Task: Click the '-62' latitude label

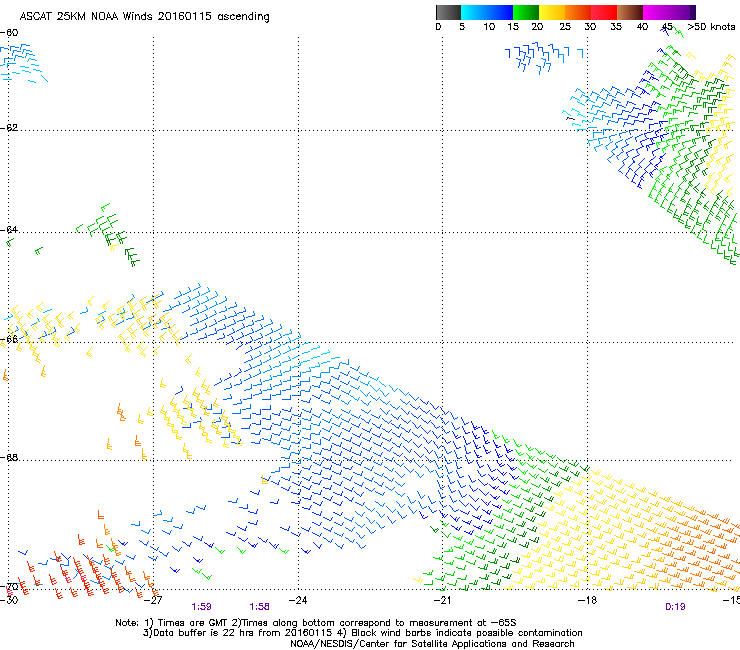Action: [9, 128]
